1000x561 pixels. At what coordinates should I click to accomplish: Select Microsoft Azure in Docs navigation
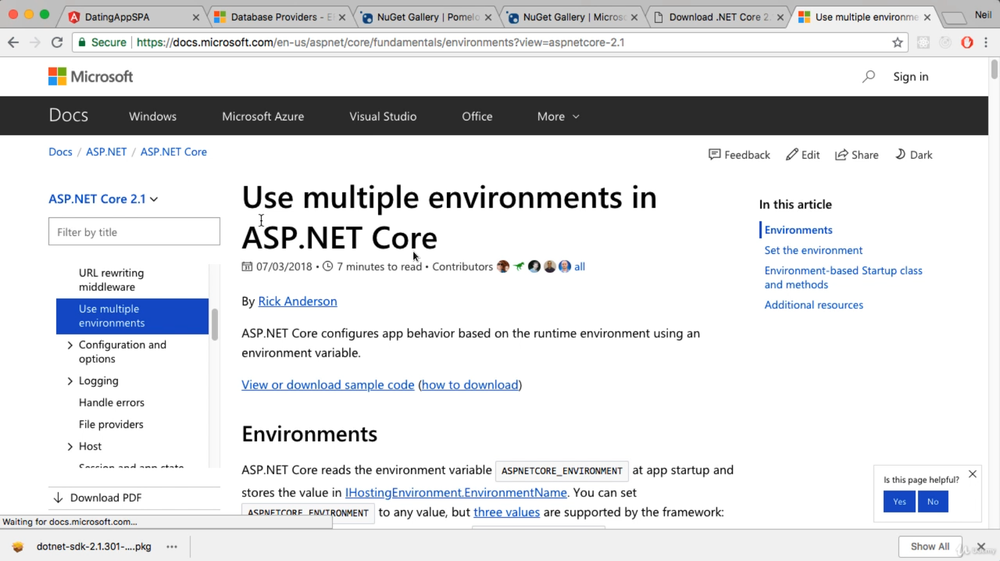coord(263,117)
